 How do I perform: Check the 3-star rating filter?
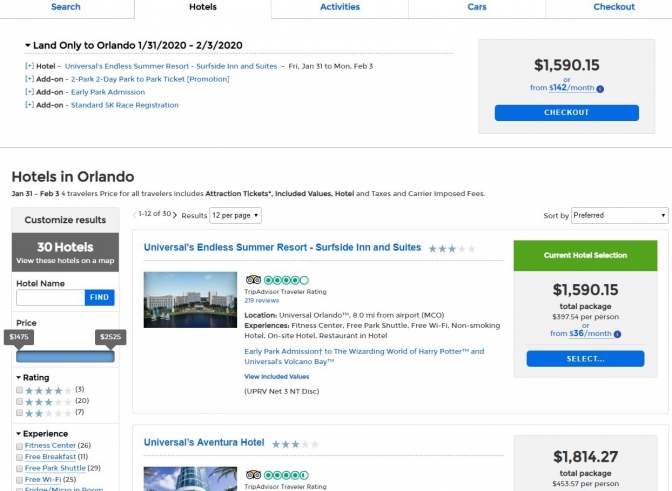pyautogui.click(x=19, y=401)
